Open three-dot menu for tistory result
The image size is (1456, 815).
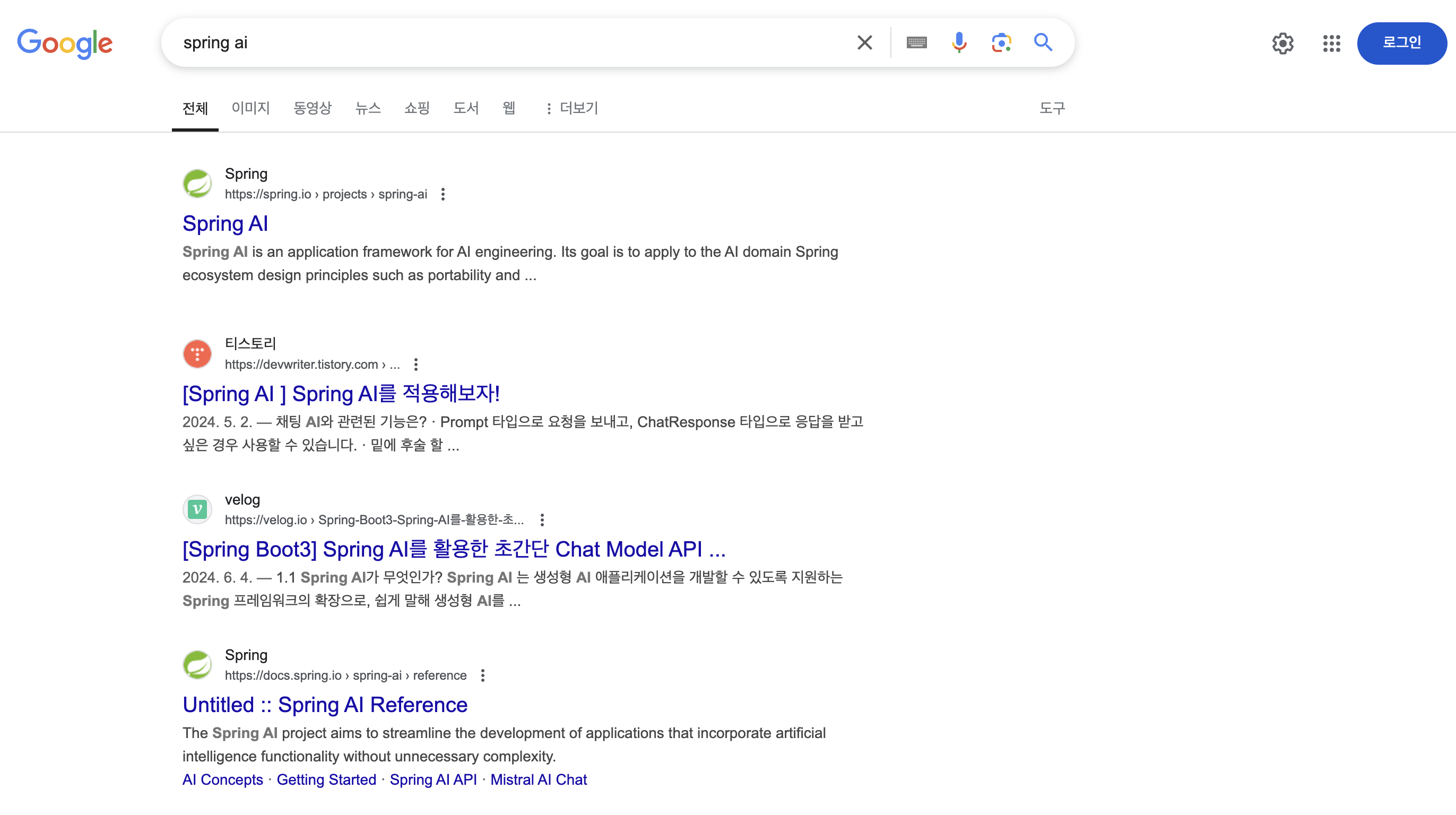416,365
